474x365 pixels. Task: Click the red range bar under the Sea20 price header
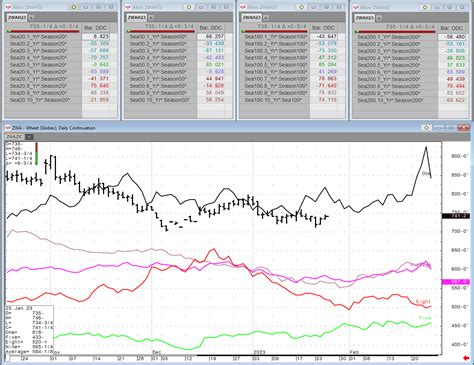(x=43, y=31)
